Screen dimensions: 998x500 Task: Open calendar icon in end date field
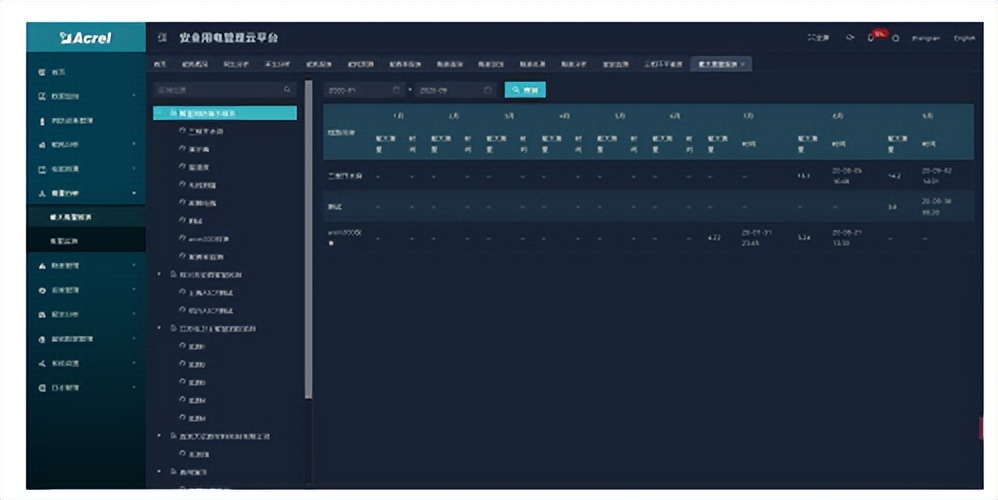point(487,90)
